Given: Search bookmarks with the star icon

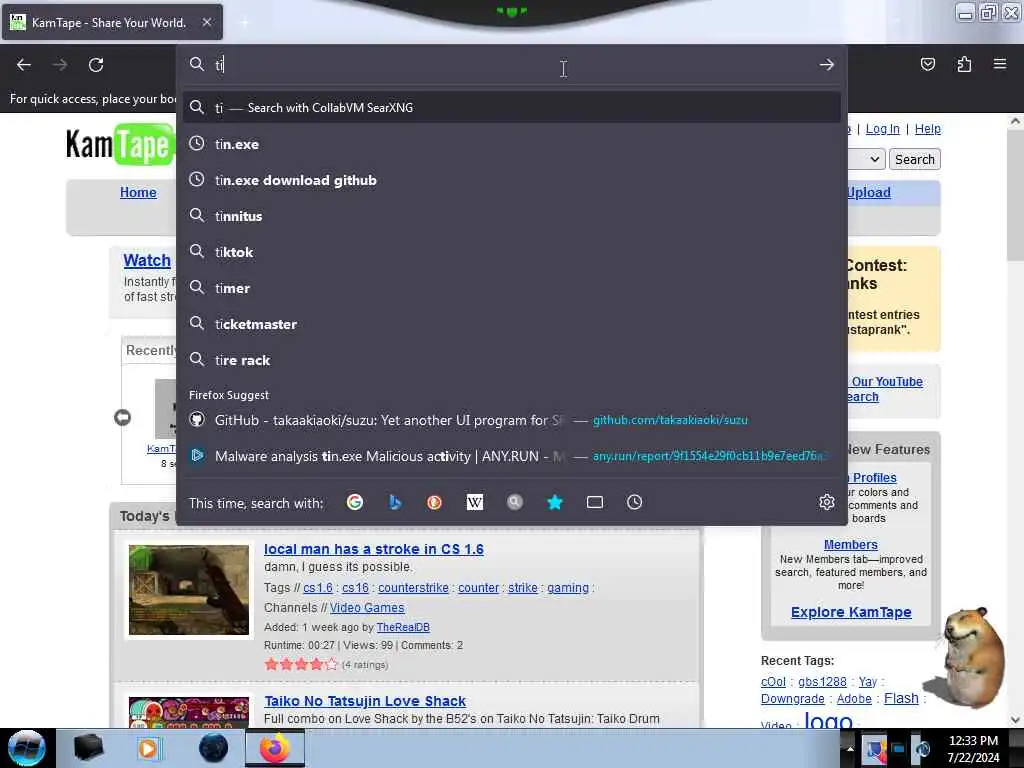Looking at the screenshot, I should (554, 502).
